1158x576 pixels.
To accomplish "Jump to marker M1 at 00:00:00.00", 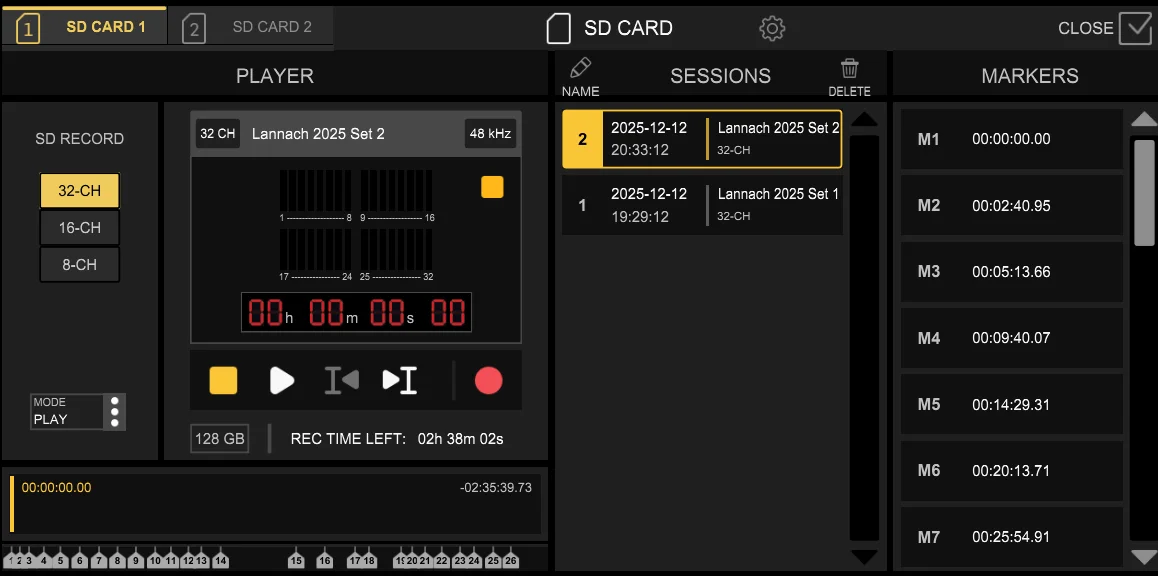I will pos(1012,139).
